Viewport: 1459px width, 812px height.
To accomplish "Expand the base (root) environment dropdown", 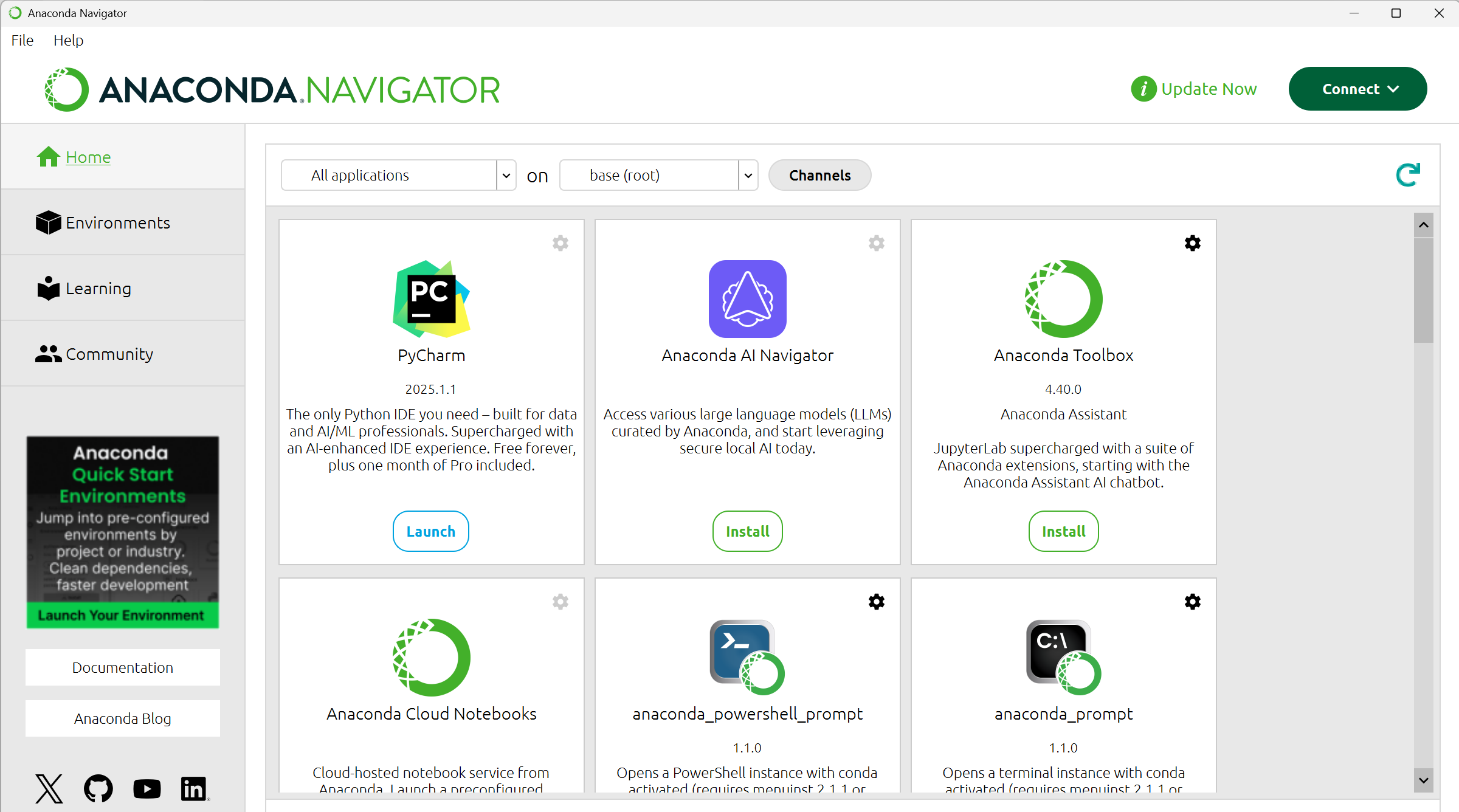I will [x=748, y=176].
